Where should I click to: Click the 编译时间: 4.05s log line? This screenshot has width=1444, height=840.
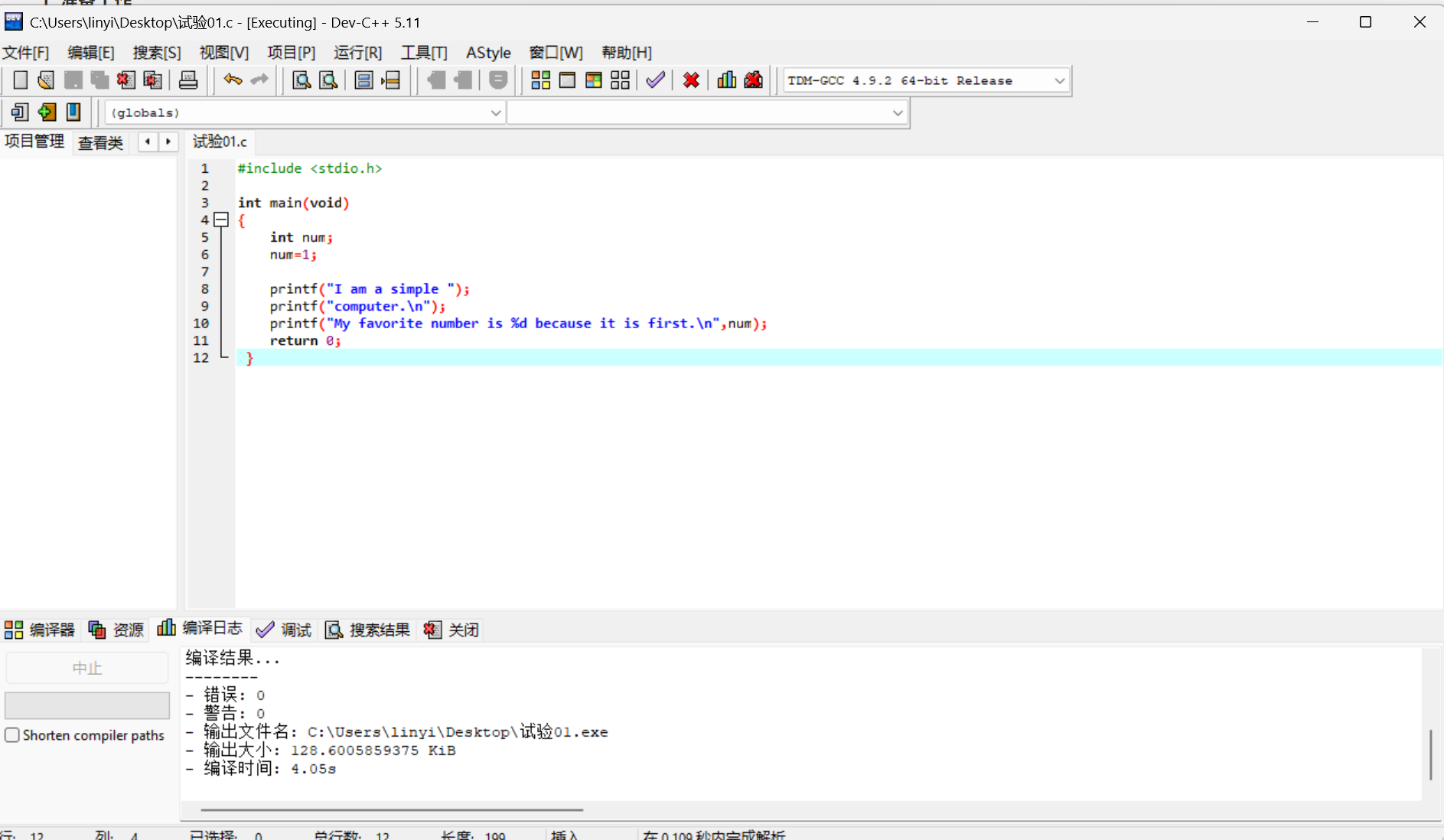point(261,769)
